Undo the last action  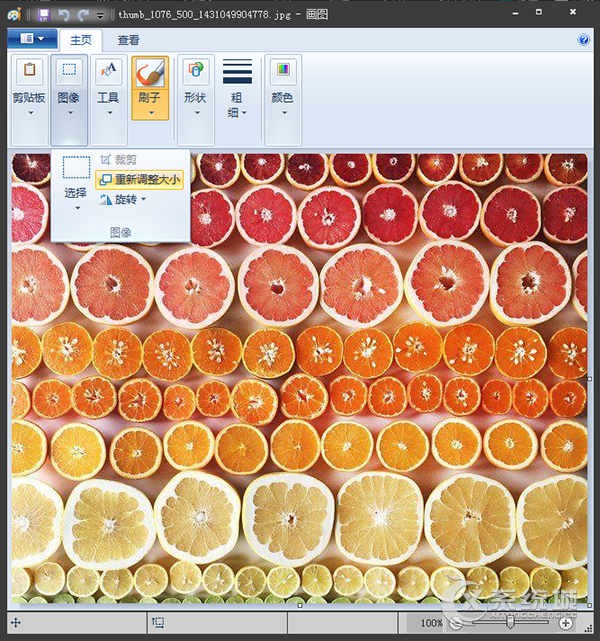coord(64,15)
